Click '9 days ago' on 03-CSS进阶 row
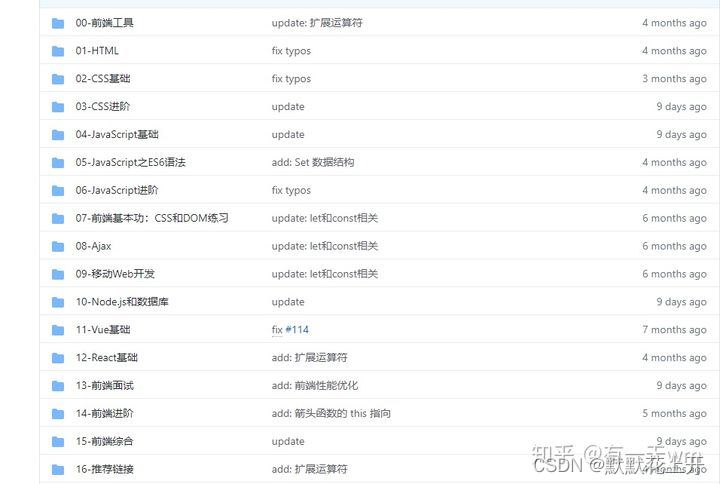Viewport: 720px width, 484px height. (681, 107)
